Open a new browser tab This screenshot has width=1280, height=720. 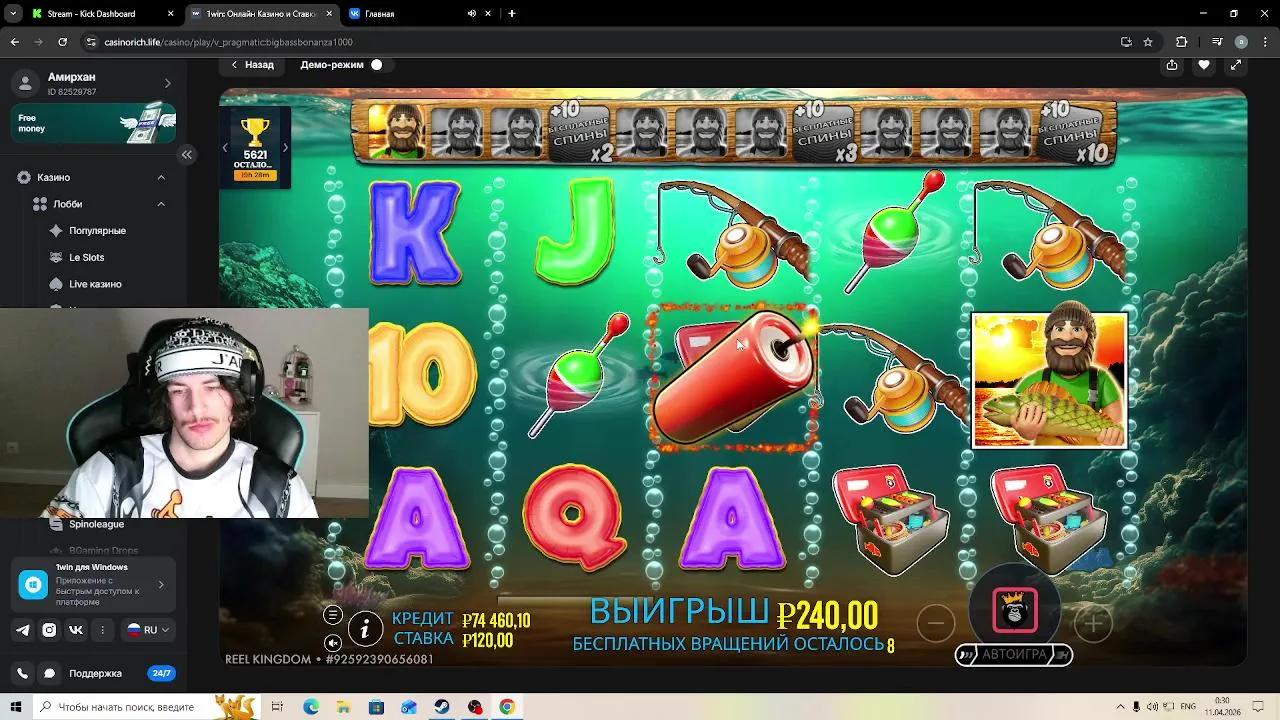point(512,14)
